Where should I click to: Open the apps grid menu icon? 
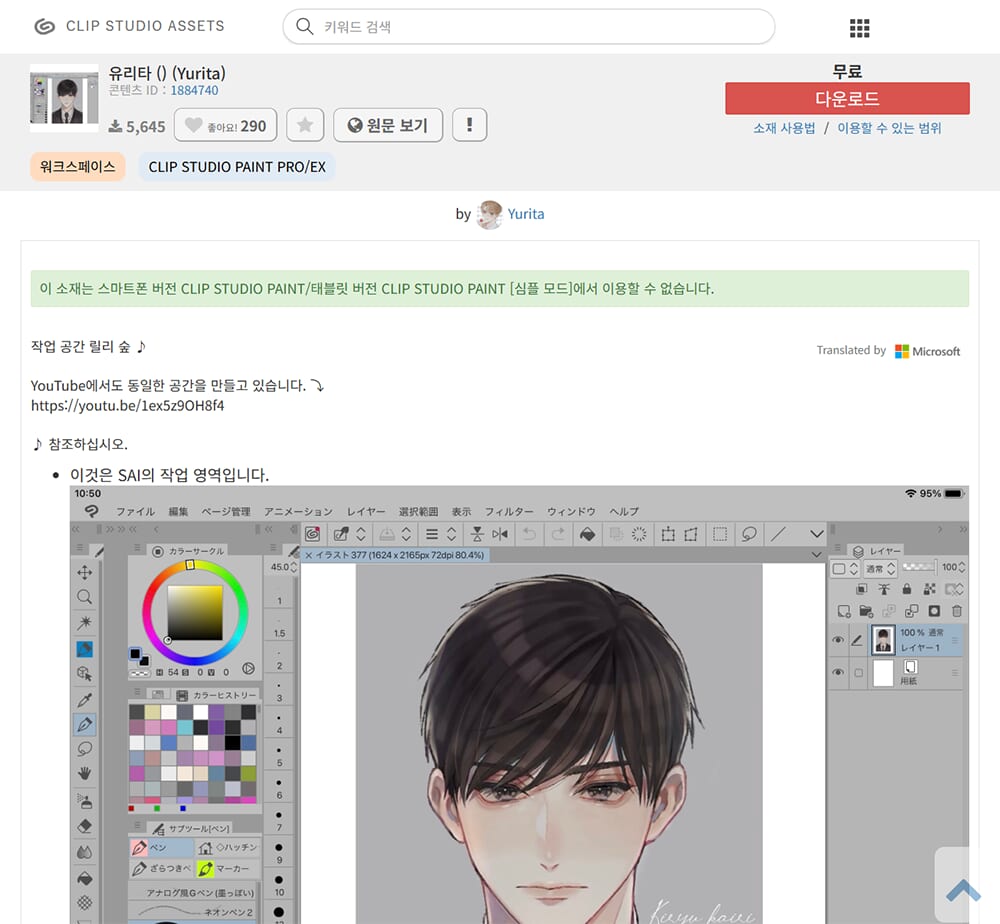pos(859,28)
